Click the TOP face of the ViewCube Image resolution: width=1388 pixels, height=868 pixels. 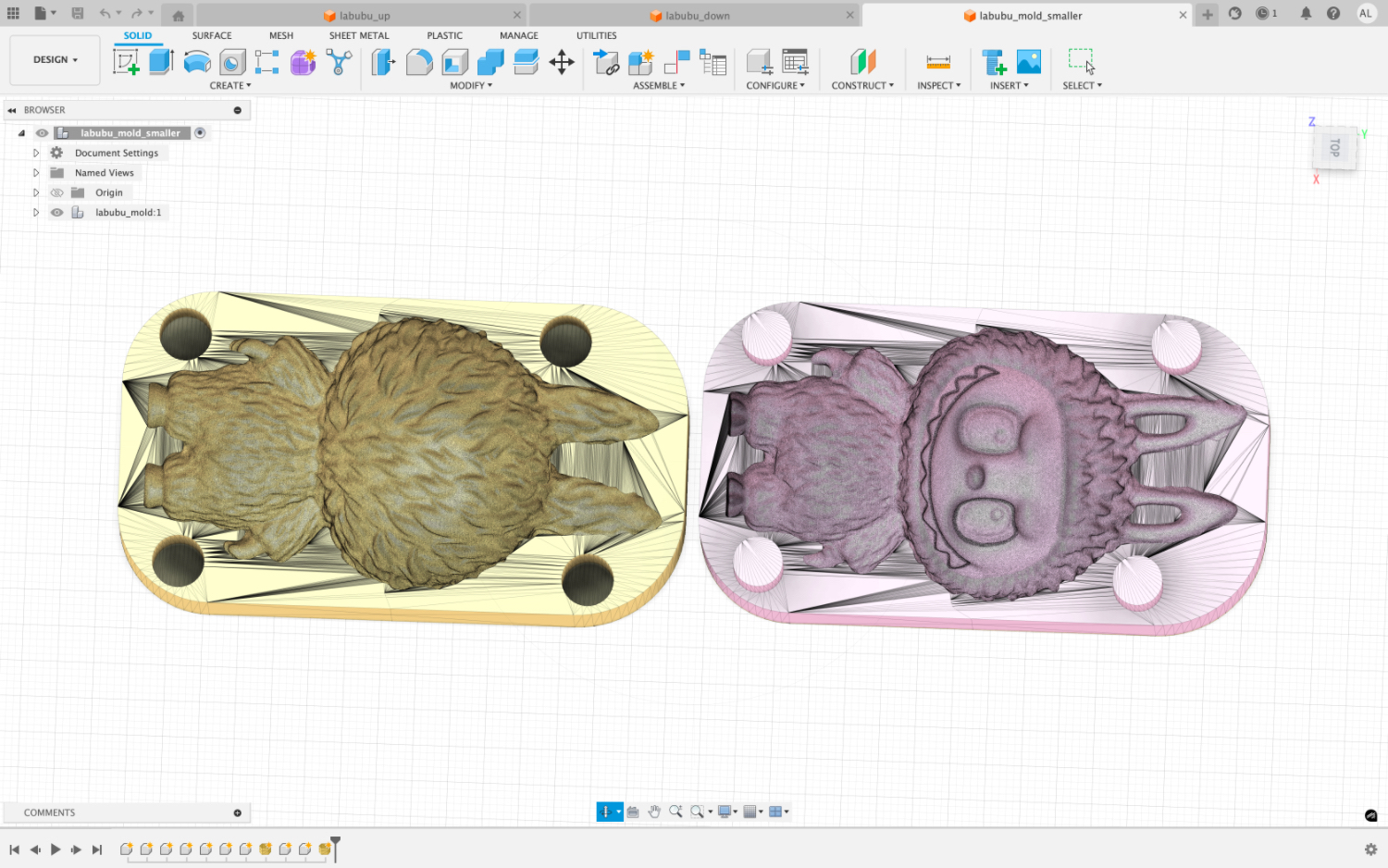1333,146
